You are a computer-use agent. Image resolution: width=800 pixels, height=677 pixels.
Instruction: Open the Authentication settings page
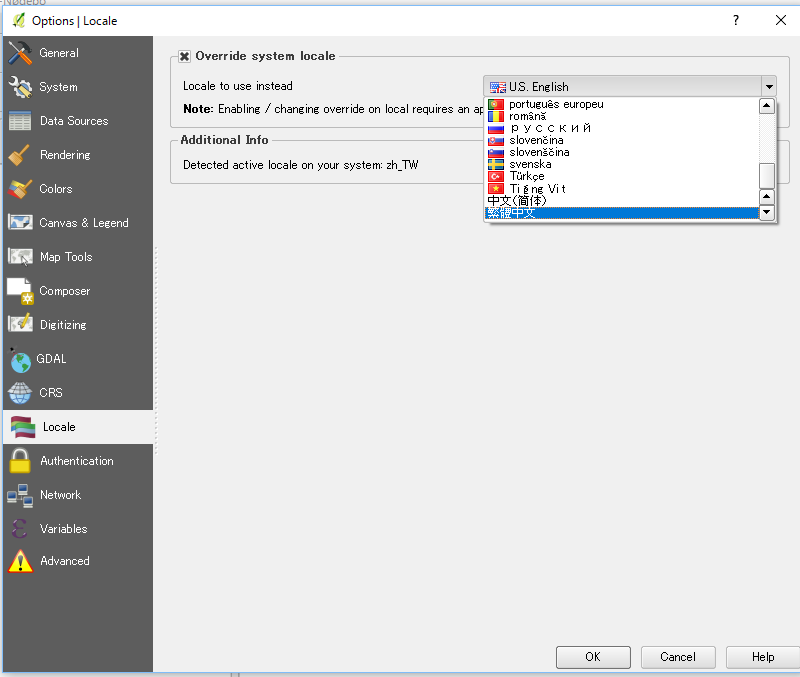coord(78,461)
